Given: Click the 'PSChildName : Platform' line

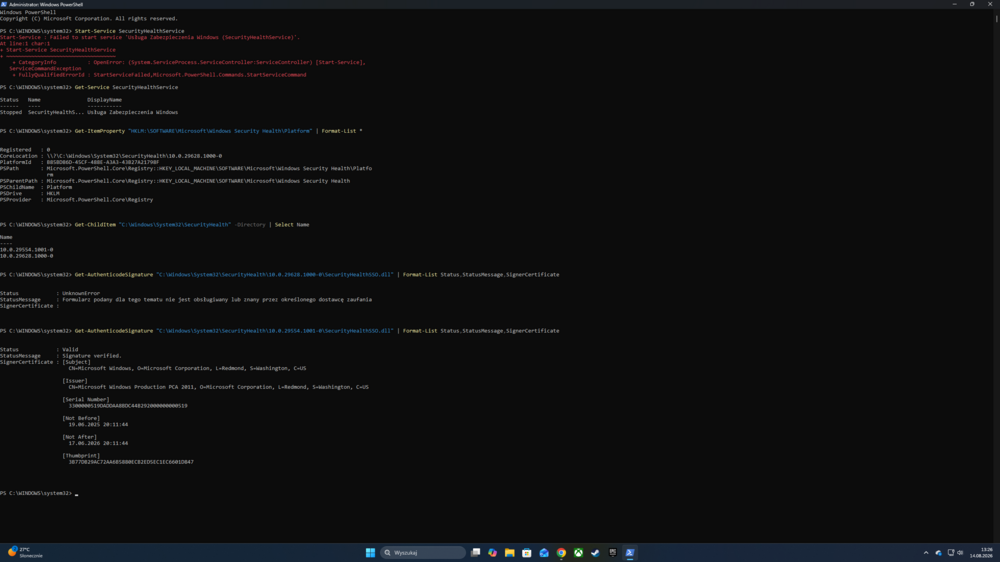Looking at the screenshot, I should pyautogui.click(x=36, y=187).
